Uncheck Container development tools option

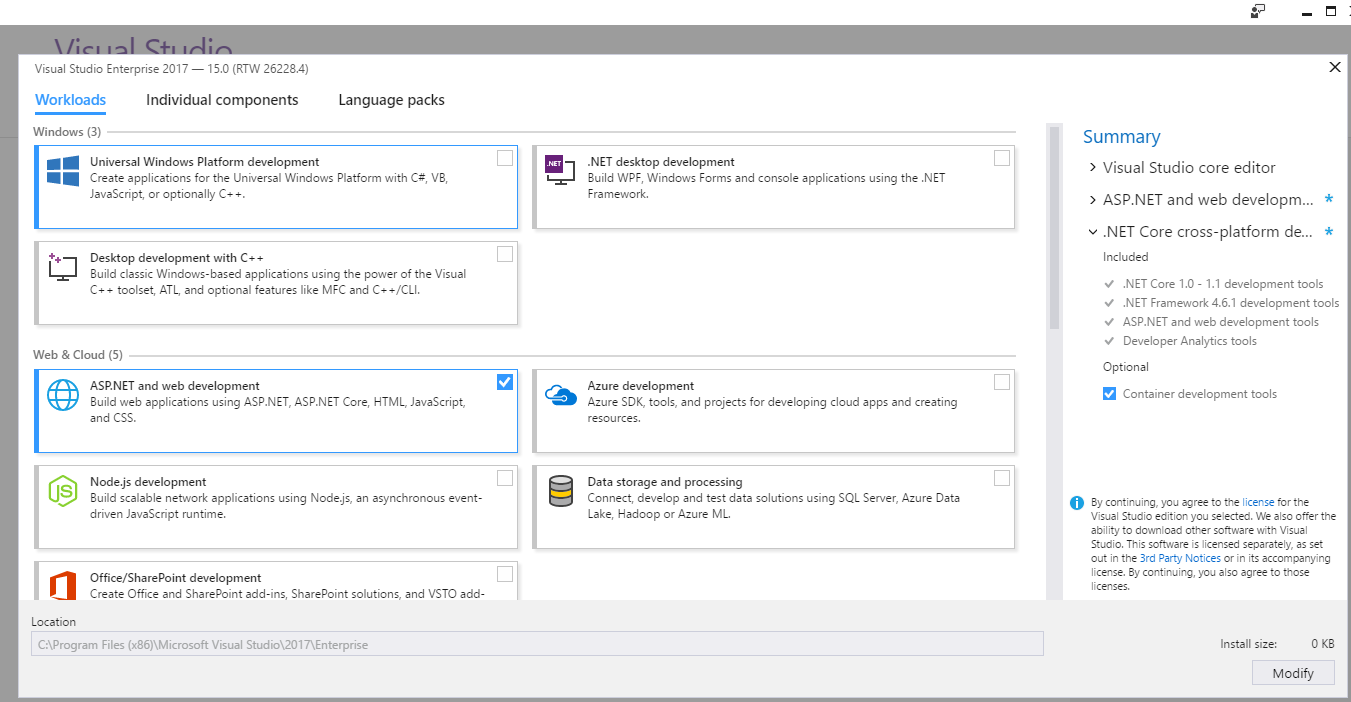coord(1109,394)
